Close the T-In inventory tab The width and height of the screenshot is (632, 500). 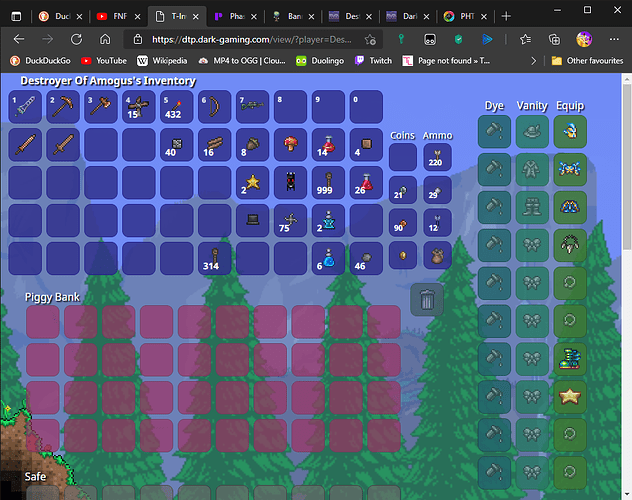click(195, 17)
